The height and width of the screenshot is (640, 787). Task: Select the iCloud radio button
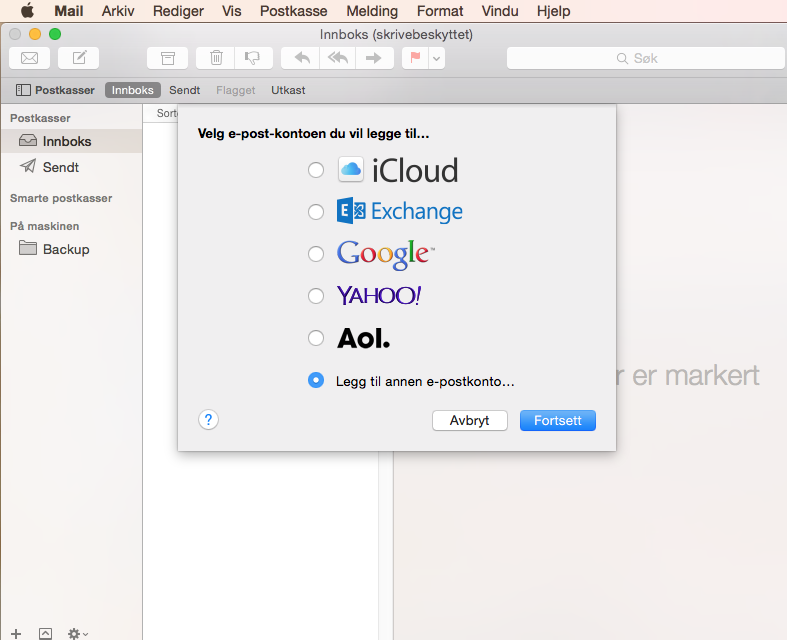(x=316, y=170)
